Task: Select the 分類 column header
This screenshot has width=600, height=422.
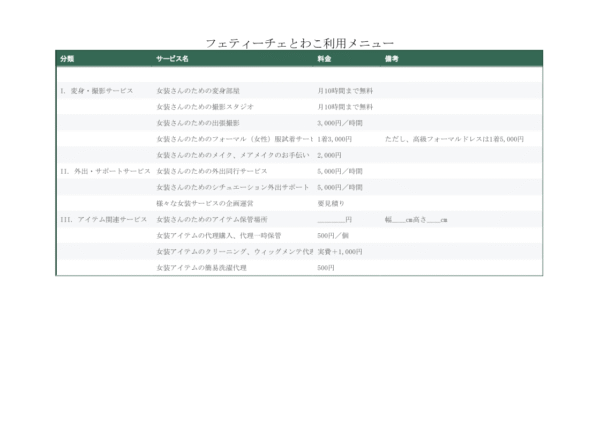Action: pos(67,59)
